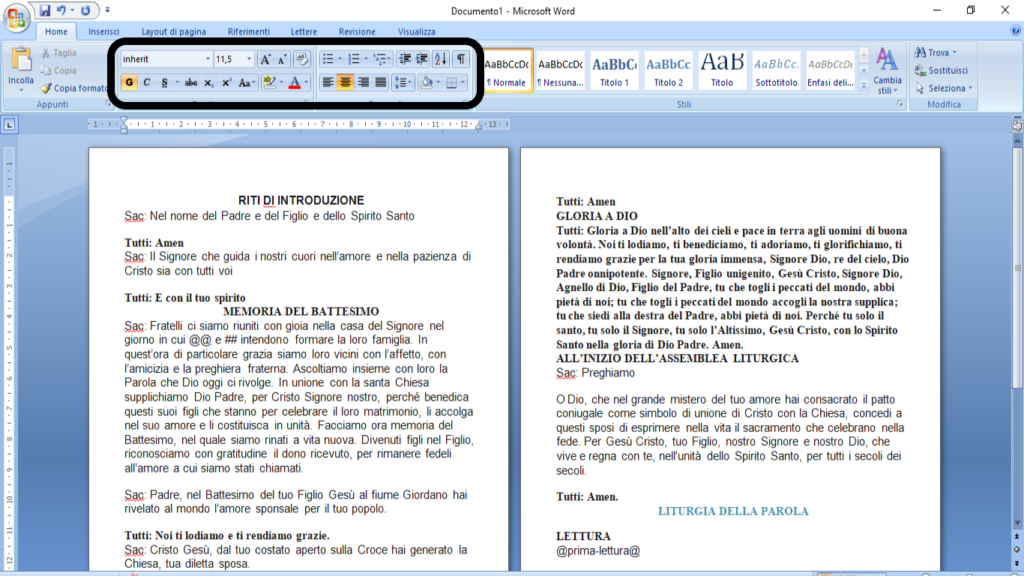Open the Inserisci ribbon tab
Image resolution: width=1024 pixels, height=576 pixels.
pyautogui.click(x=105, y=31)
